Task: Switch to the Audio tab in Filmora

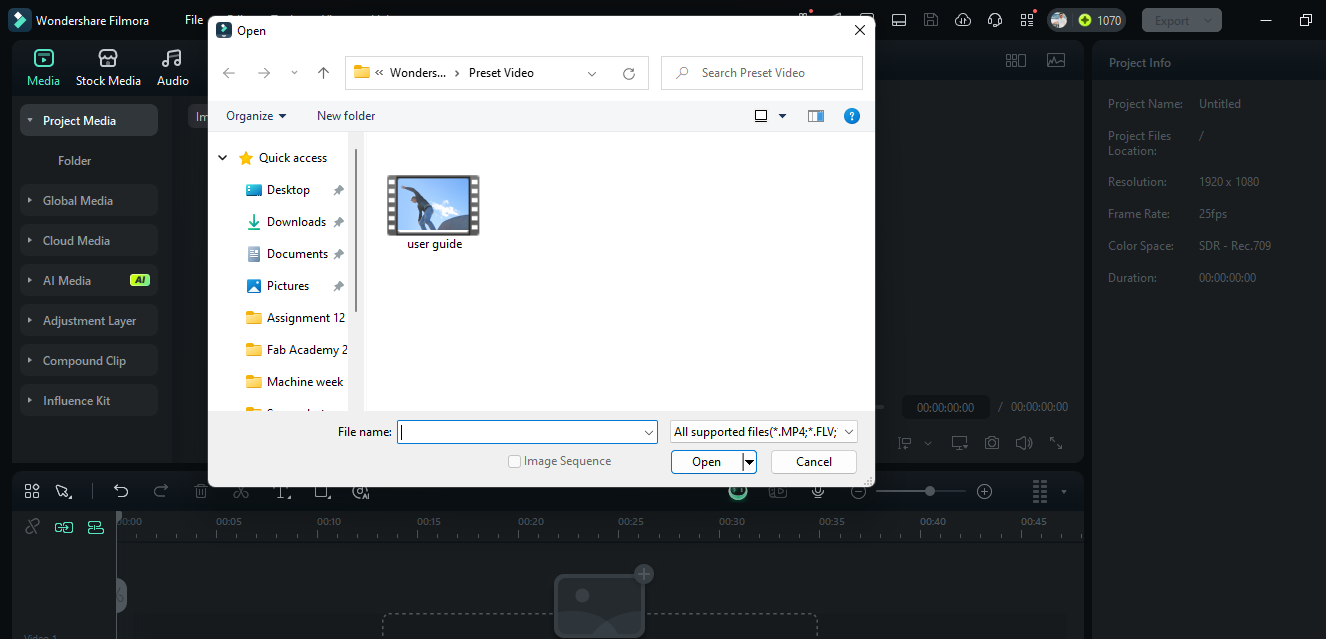Action: click(172, 67)
